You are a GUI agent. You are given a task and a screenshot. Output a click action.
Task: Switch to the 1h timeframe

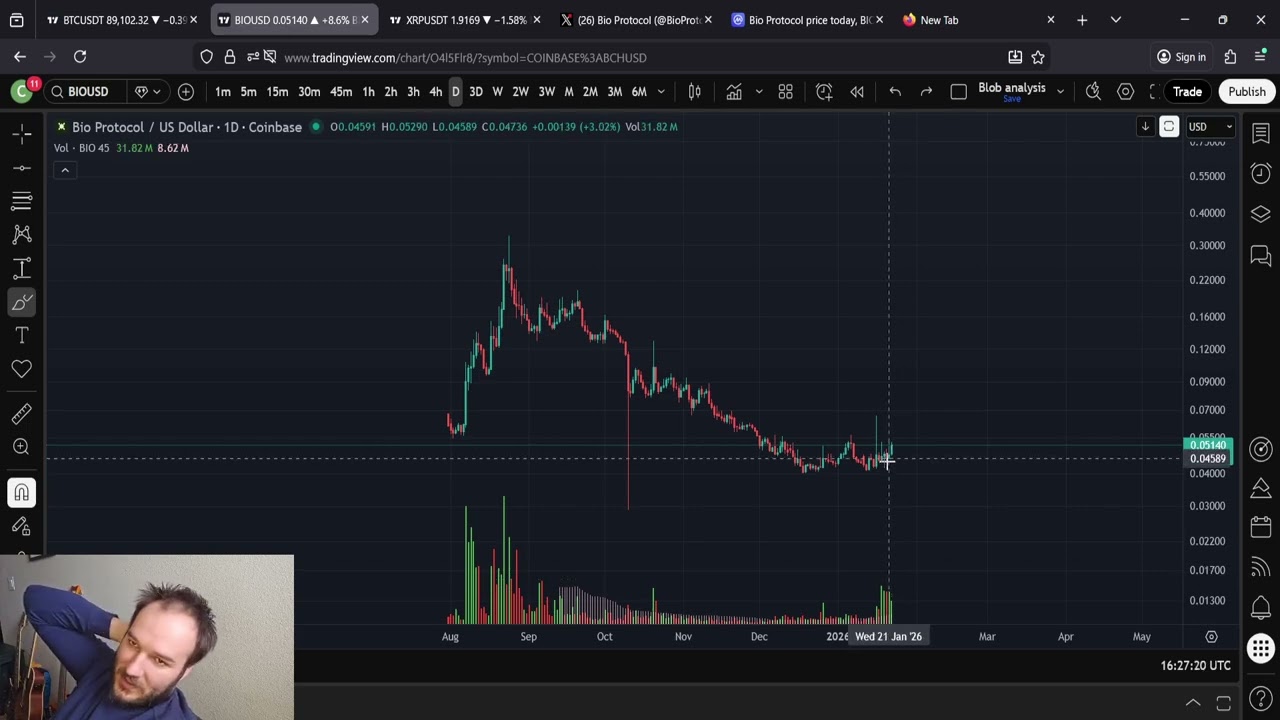coord(368,92)
